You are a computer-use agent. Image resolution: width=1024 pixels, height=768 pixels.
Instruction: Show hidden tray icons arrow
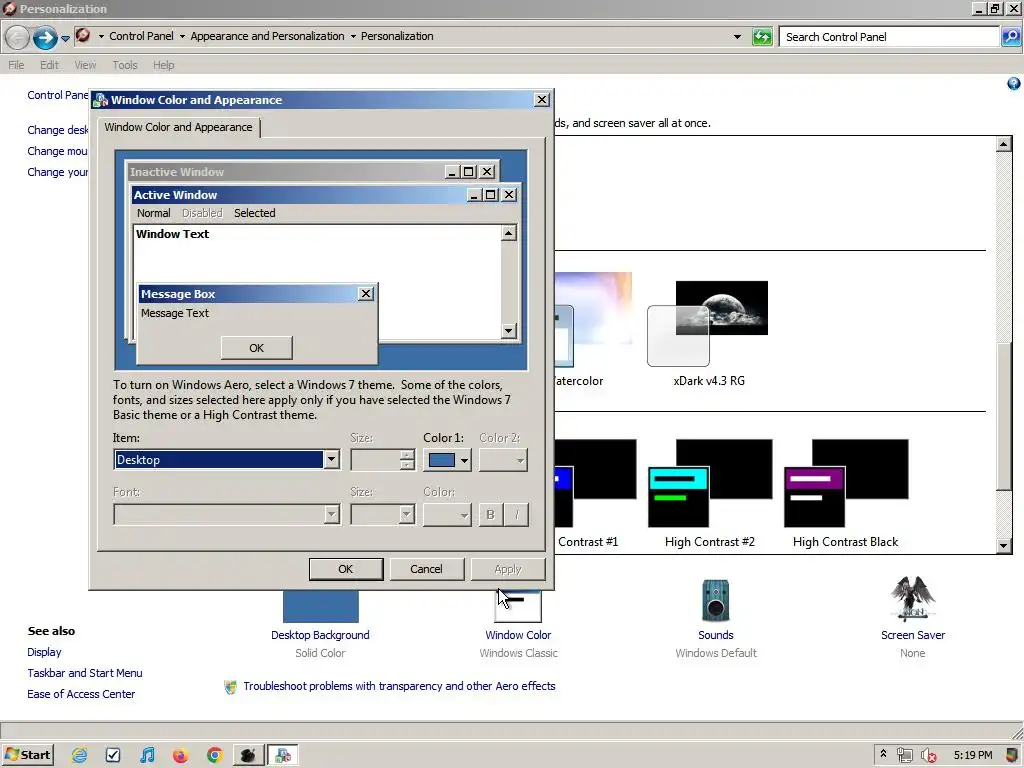click(883, 754)
